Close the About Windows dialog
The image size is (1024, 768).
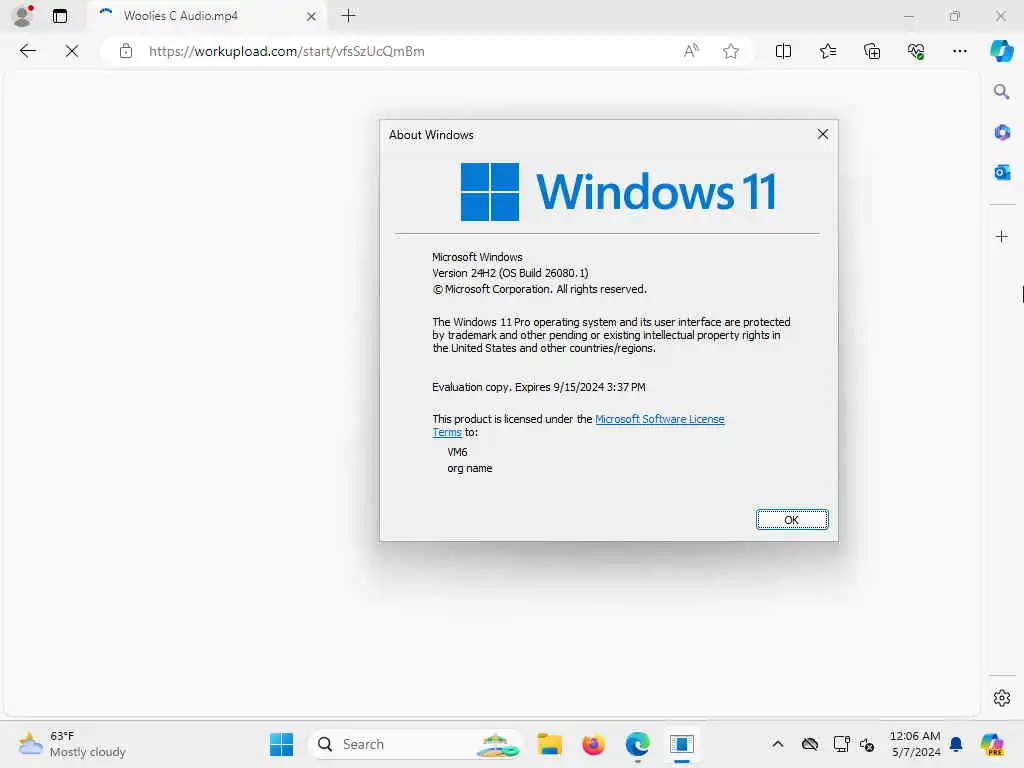pos(823,134)
